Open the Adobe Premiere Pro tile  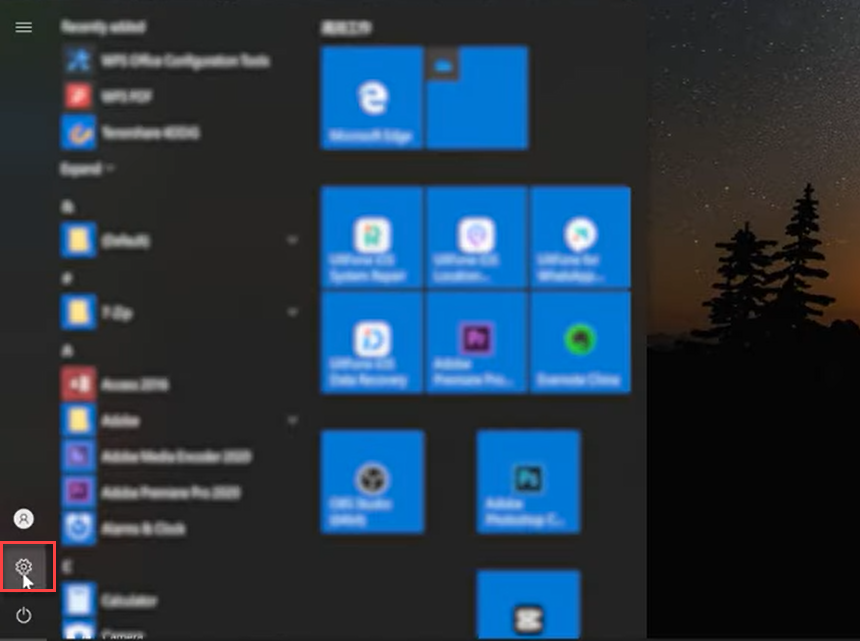pos(476,342)
